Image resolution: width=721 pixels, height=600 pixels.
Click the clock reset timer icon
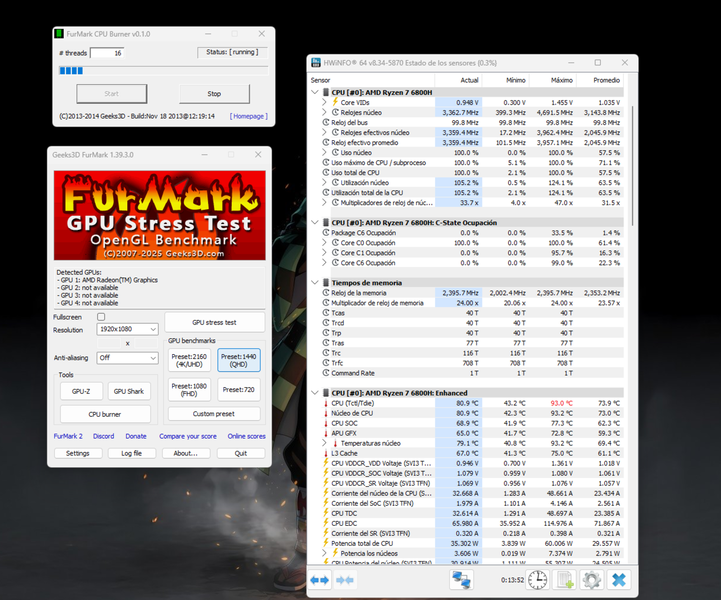538,579
